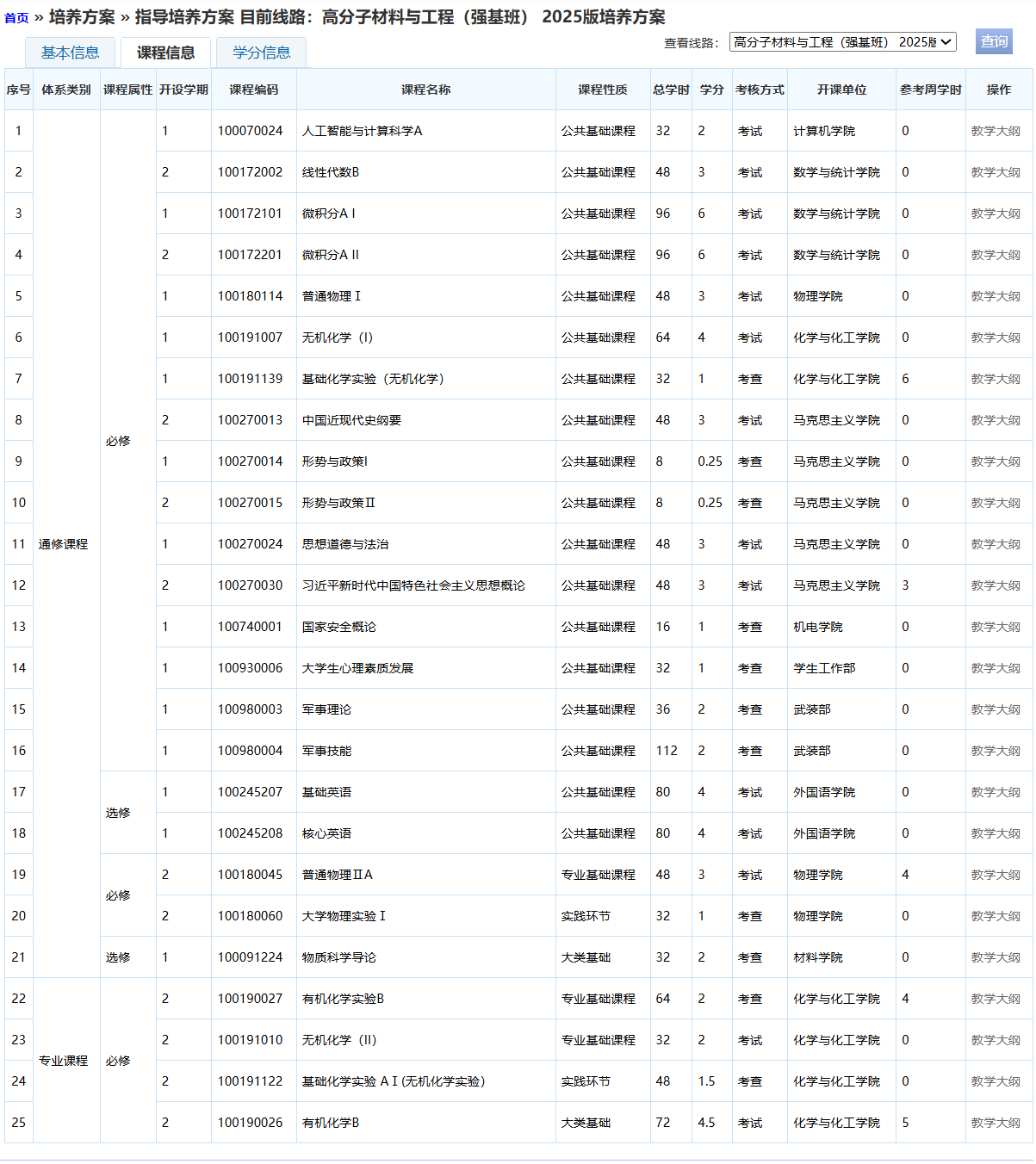Open the 首页 home breadcrumb link

pyautogui.click(x=16, y=18)
